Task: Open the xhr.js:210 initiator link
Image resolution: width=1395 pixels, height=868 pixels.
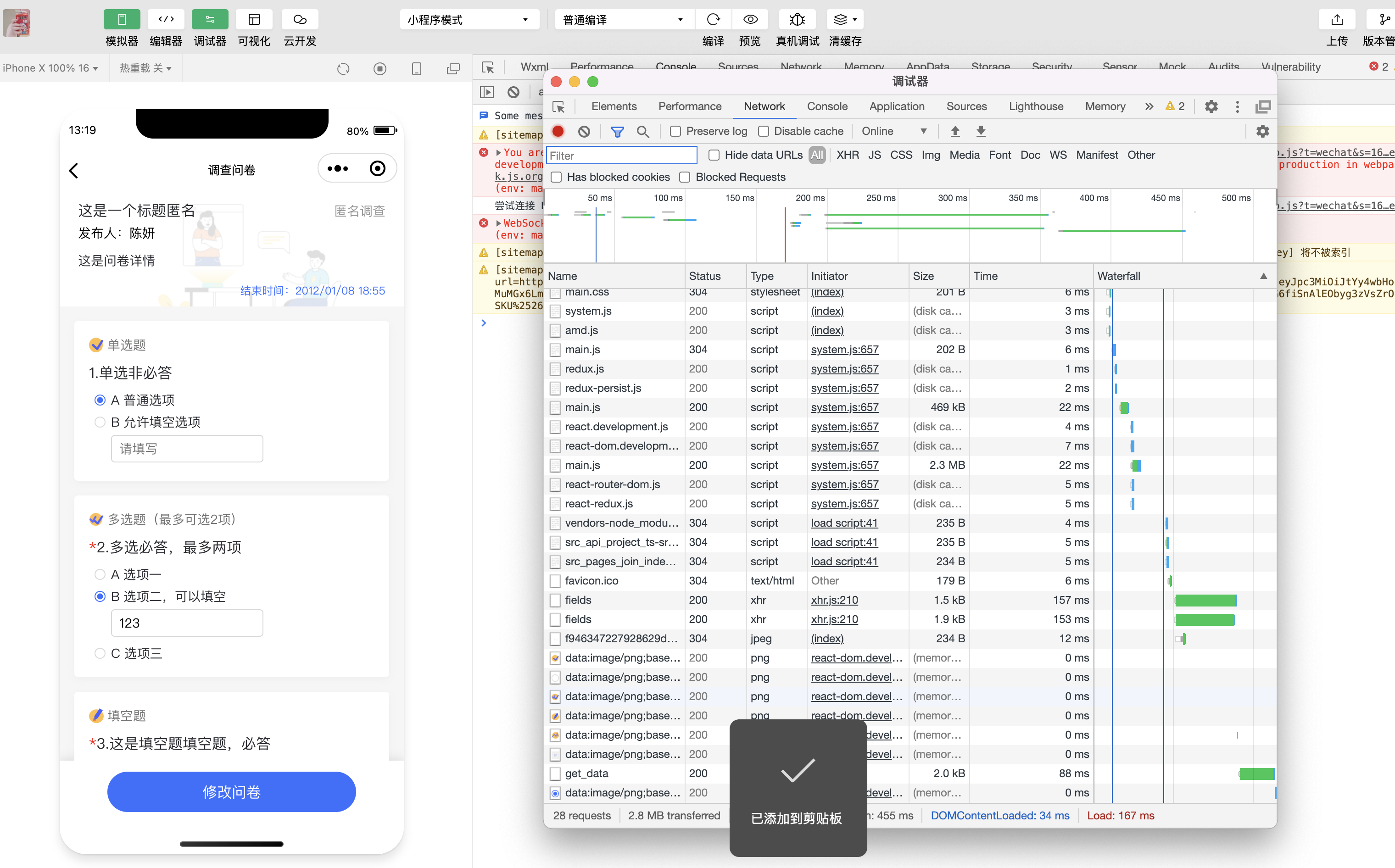Action: [834, 600]
